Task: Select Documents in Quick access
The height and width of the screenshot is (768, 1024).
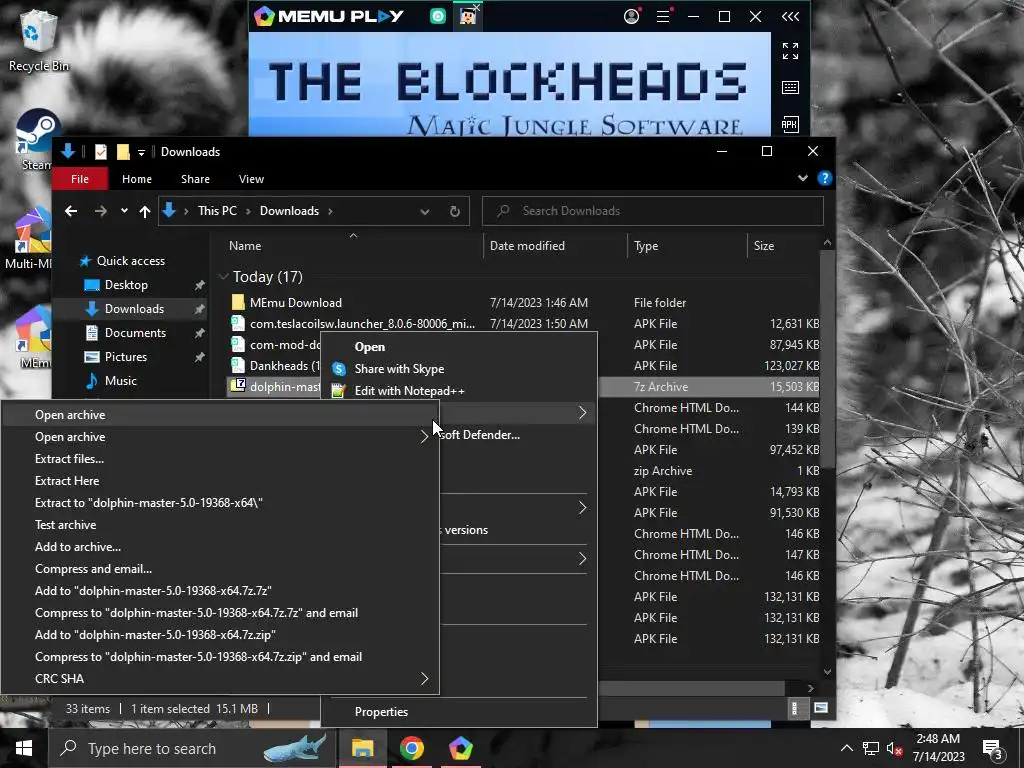Action: coord(135,332)
